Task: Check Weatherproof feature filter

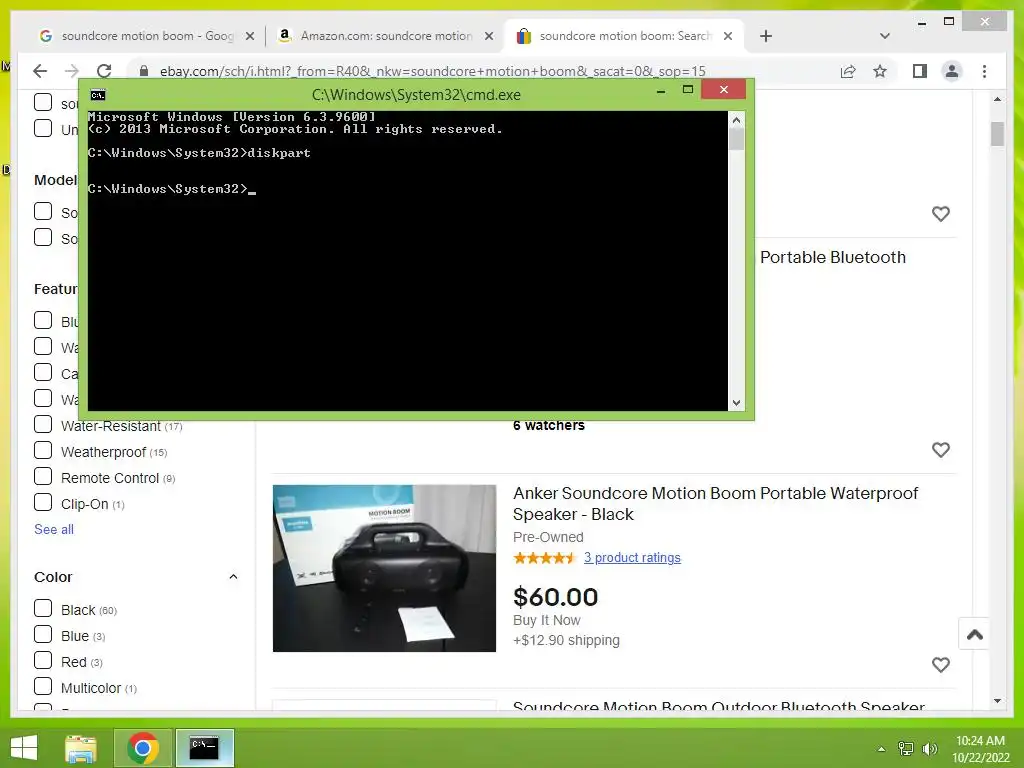Action: click(43, 451)
